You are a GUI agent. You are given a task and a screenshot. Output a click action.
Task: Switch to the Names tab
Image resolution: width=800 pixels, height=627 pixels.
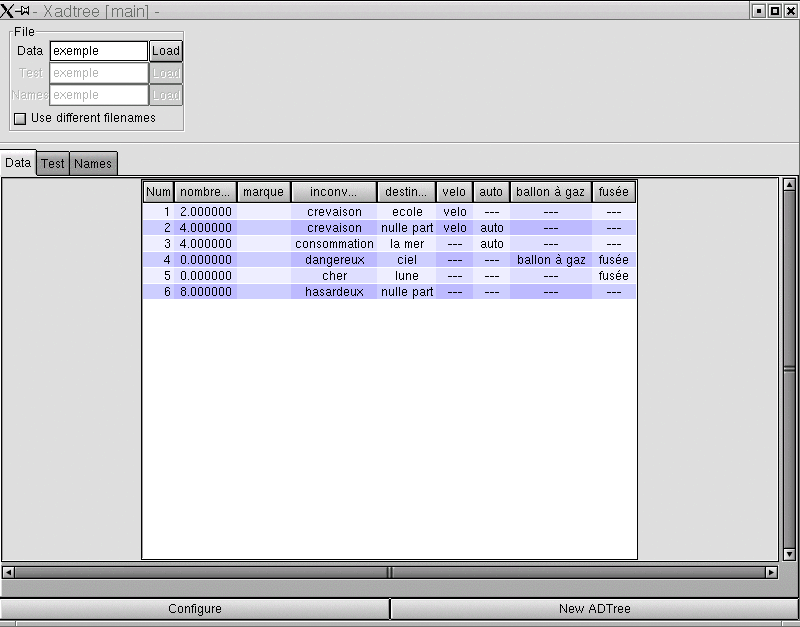pyautogui.click(x=93, y=163)
